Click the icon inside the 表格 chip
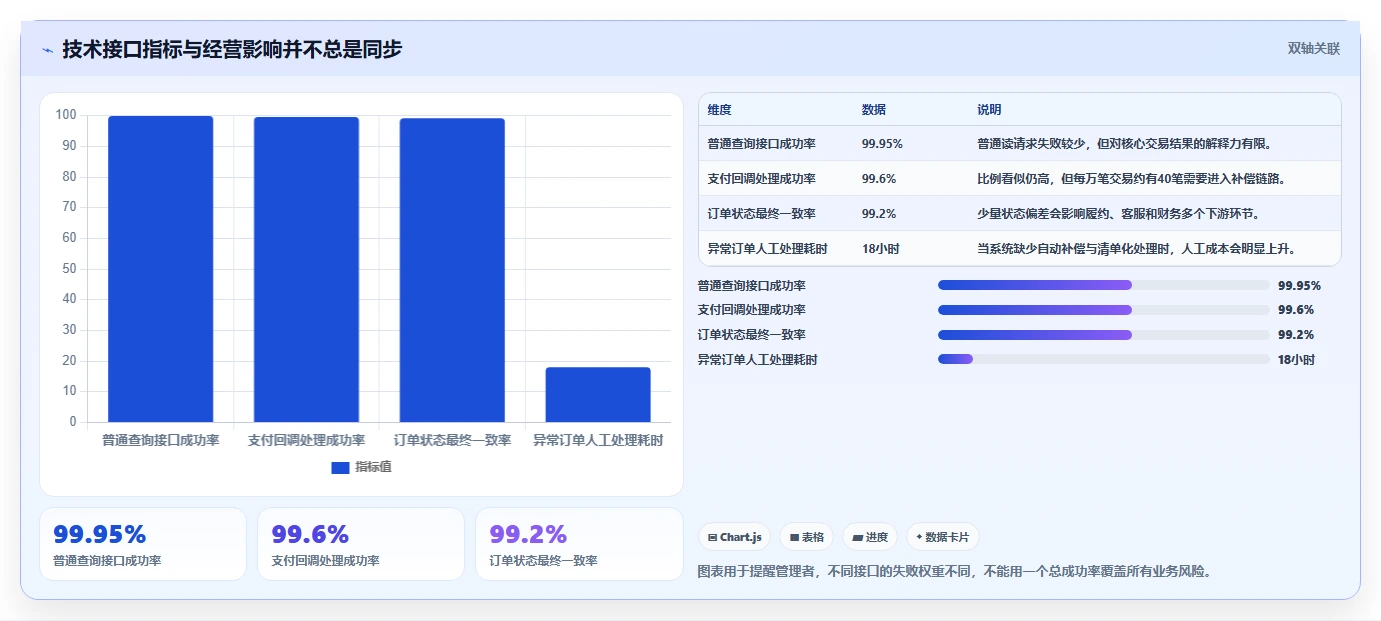 click(x=794, y=537)
